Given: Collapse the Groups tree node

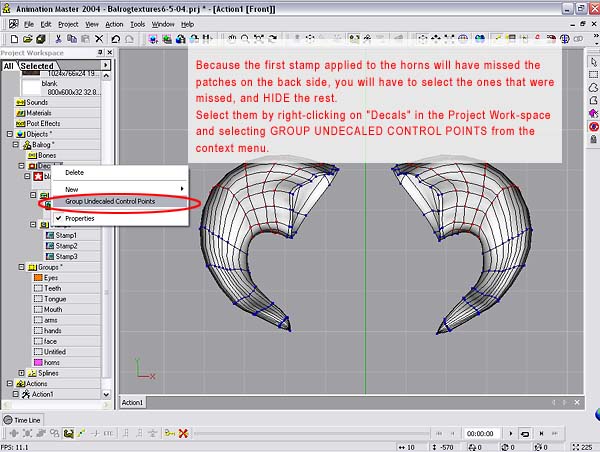Looking at the screenshot, I should tap(23, 267).
